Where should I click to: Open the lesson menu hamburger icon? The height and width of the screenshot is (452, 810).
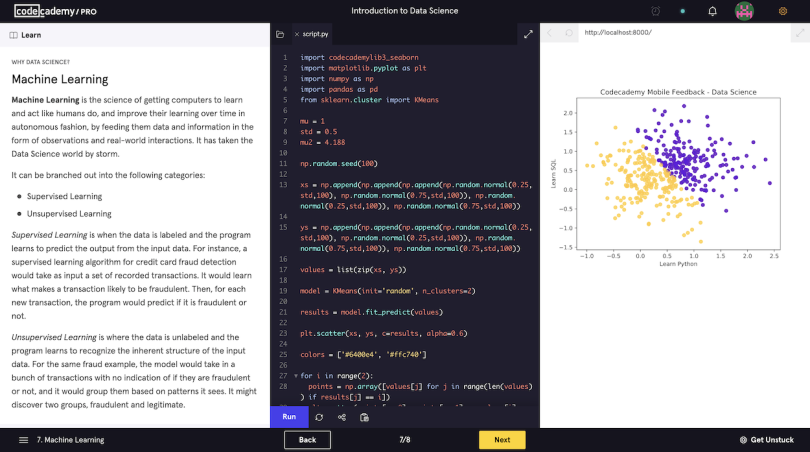click(x=23, y=440)
